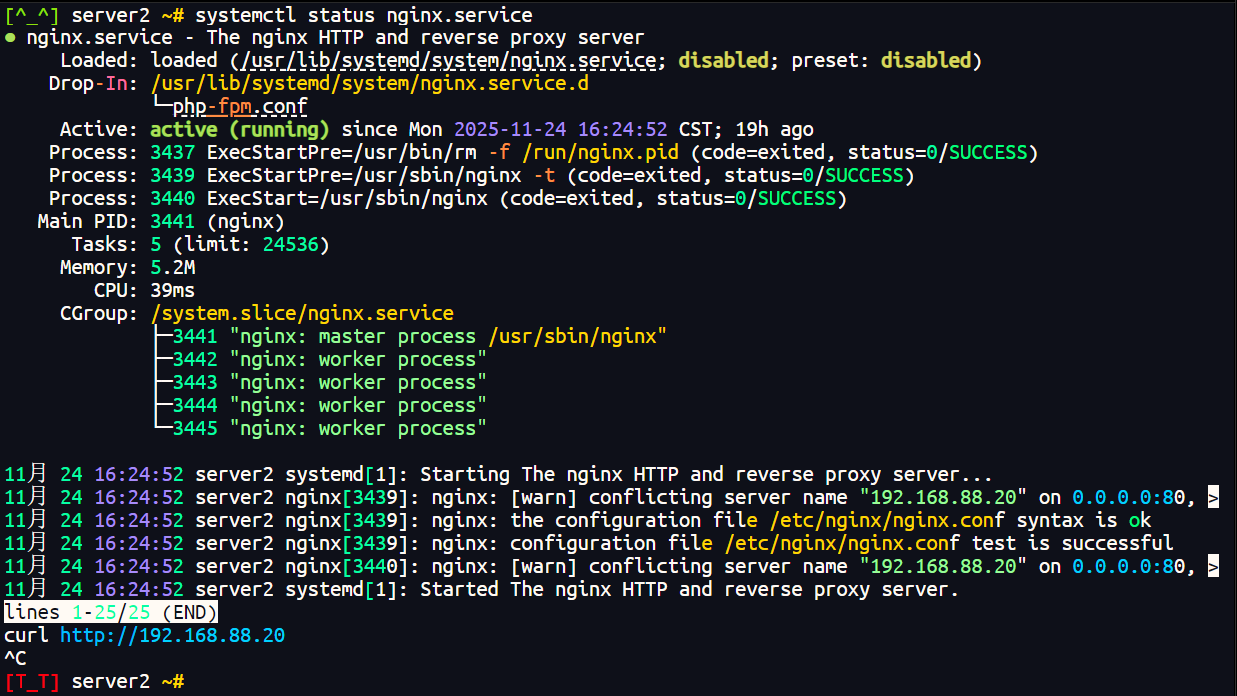The image size is (1237, 696).
Task: Click the truncation arrow on the nginx[3440] warn line
Action: (x=1213, y=567)
